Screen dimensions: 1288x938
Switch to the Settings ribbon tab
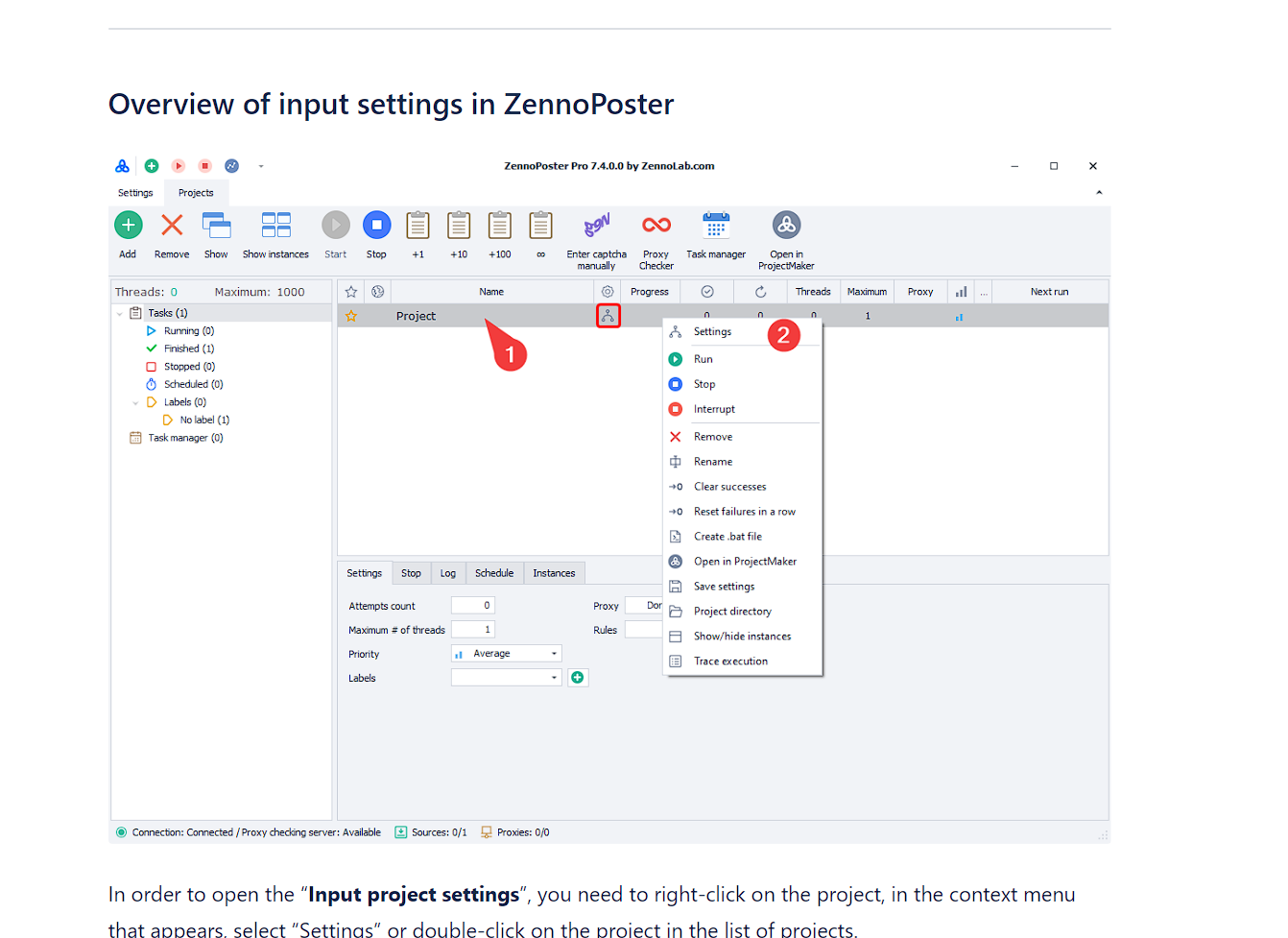(135, 193)
